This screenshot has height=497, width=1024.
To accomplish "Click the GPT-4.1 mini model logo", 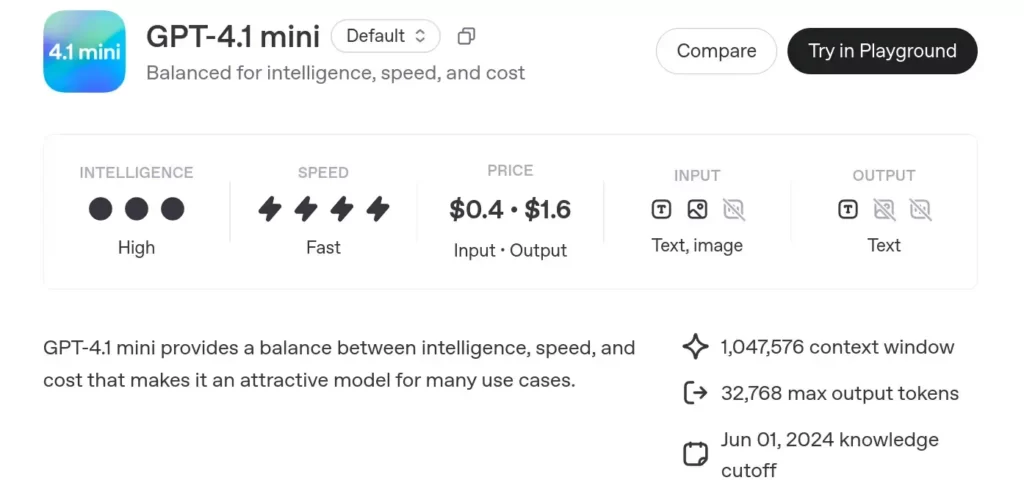I will coord(84,51).
